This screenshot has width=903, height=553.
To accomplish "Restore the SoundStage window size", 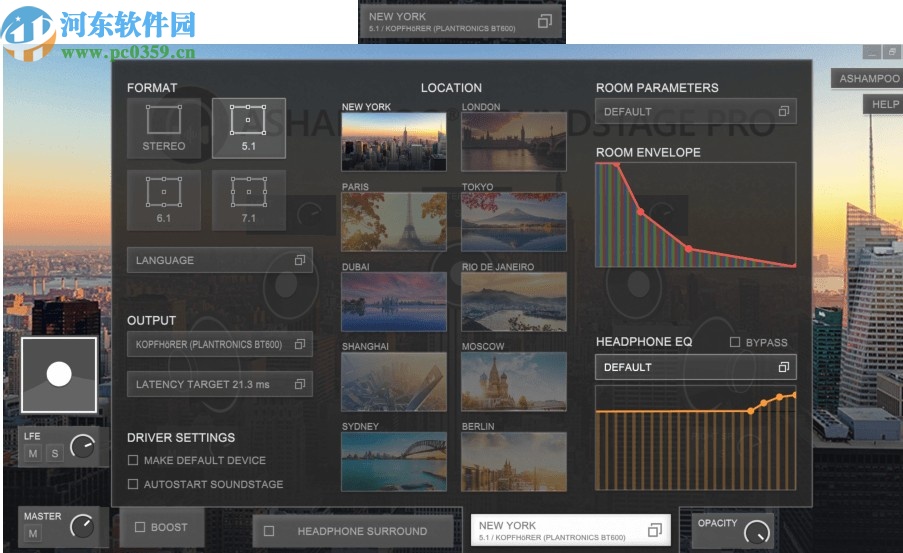I will [x=892, y=52].
